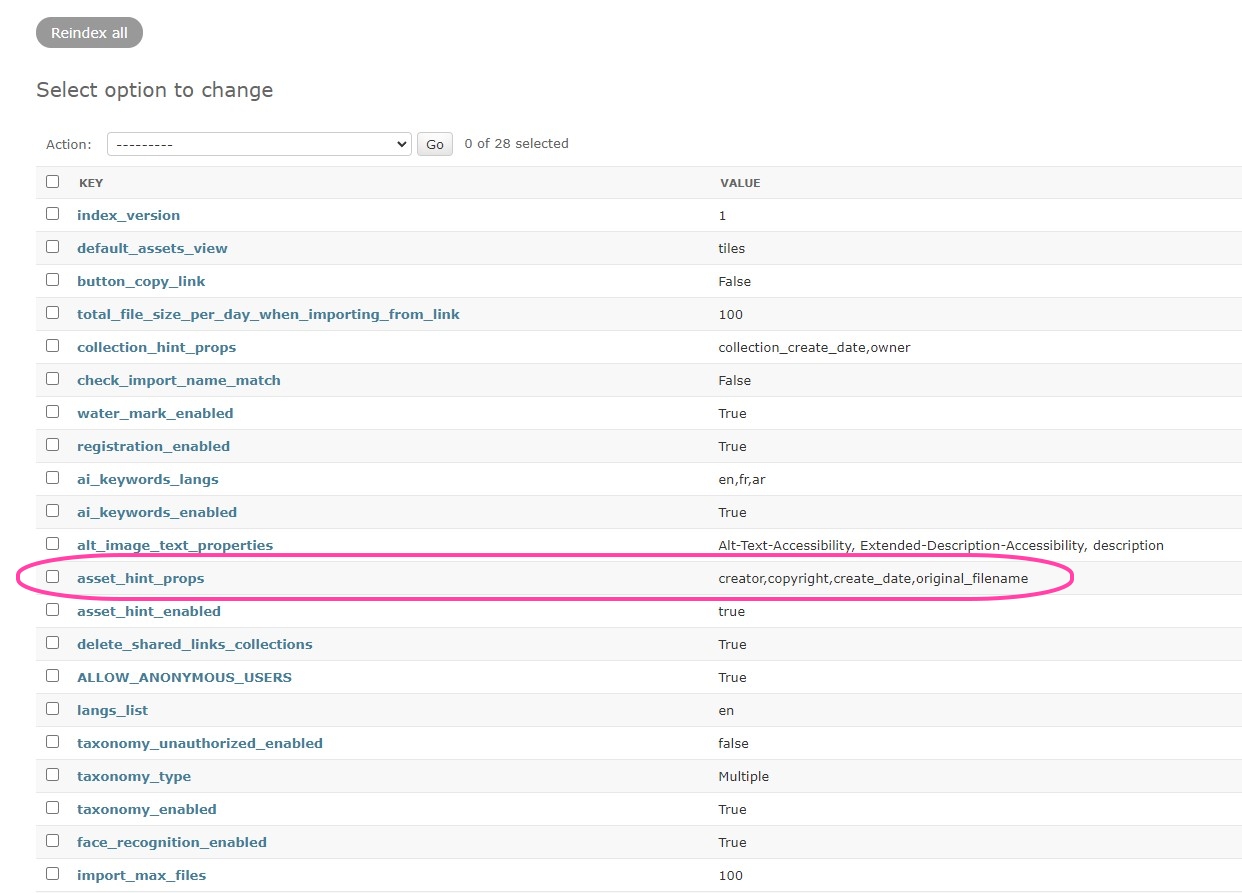Tick total_file_size_per_day_when_importing_from_link checkbox
Viewport: 1242px width, 893px height.
click(52, 313)
